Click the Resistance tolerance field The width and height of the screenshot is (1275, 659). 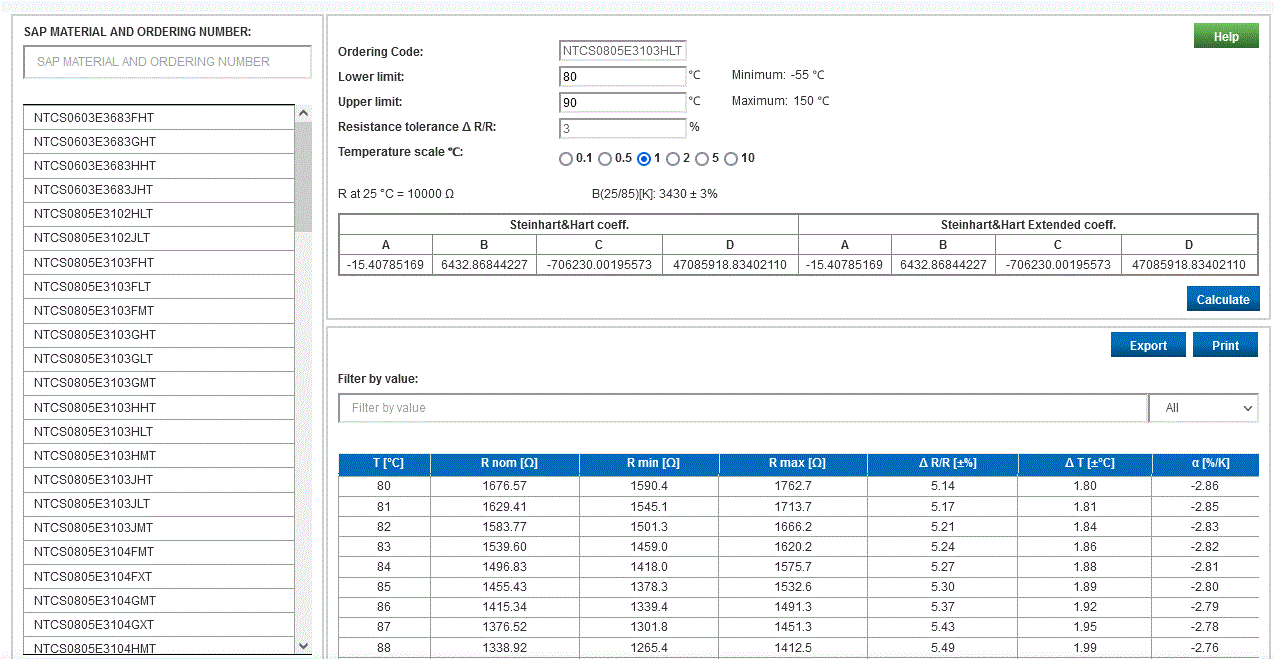coord(622,128)
